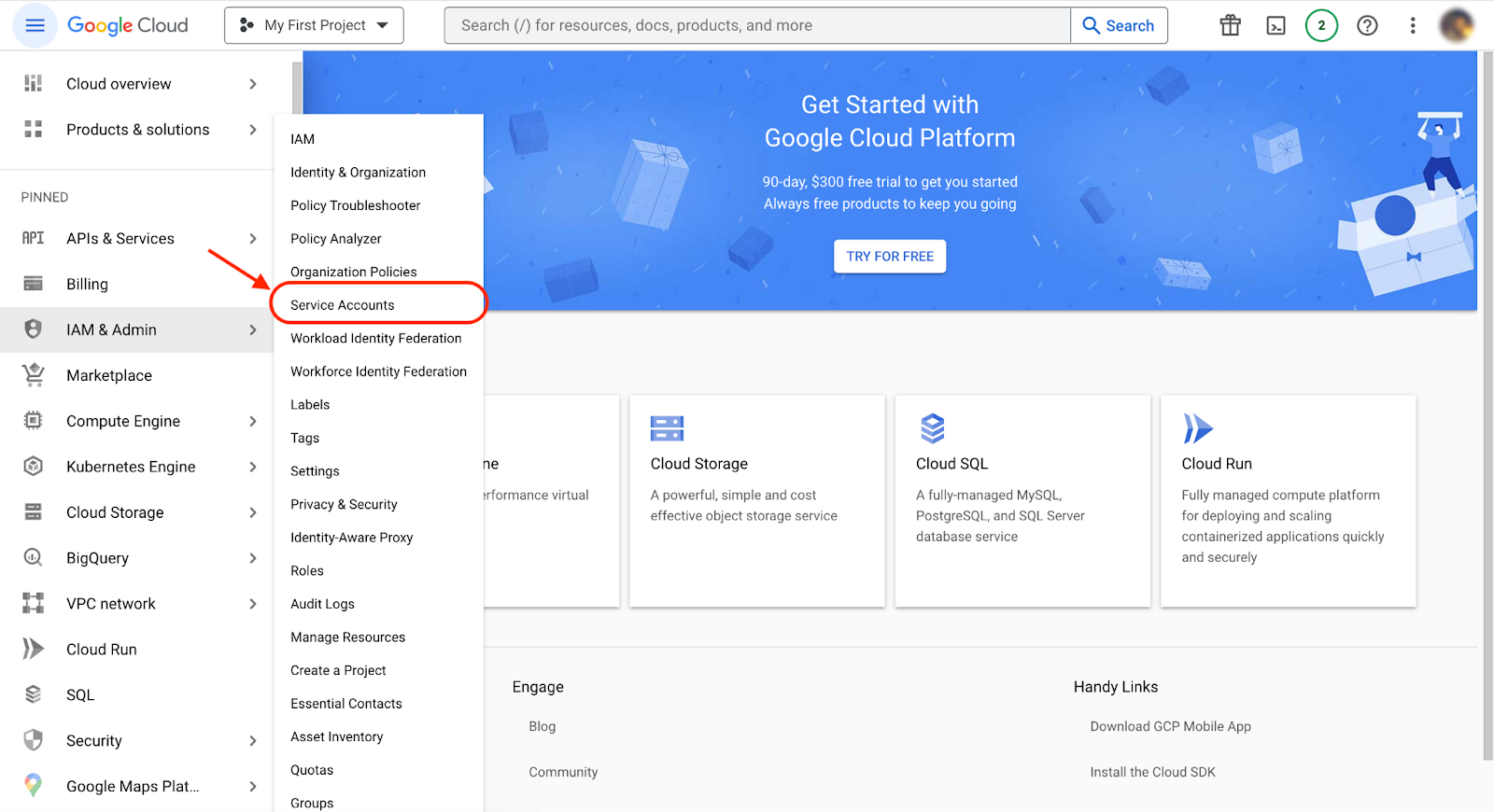Click the blue Search button
The width and height of the screenshot is (1494, 812).
click(x=1119, y=25)
